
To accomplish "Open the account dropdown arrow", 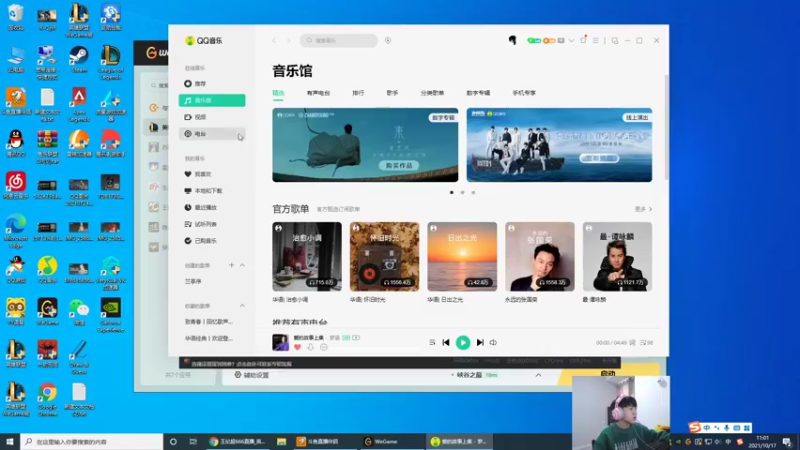I will click(x=571, y=41).
